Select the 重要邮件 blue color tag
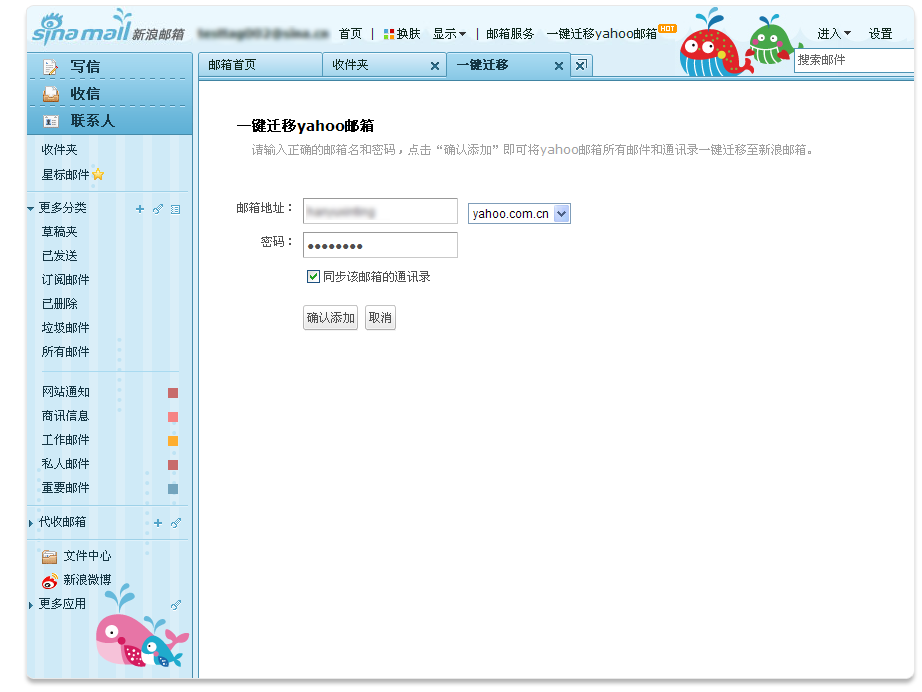The image size is (922, 692). [173, 489]
